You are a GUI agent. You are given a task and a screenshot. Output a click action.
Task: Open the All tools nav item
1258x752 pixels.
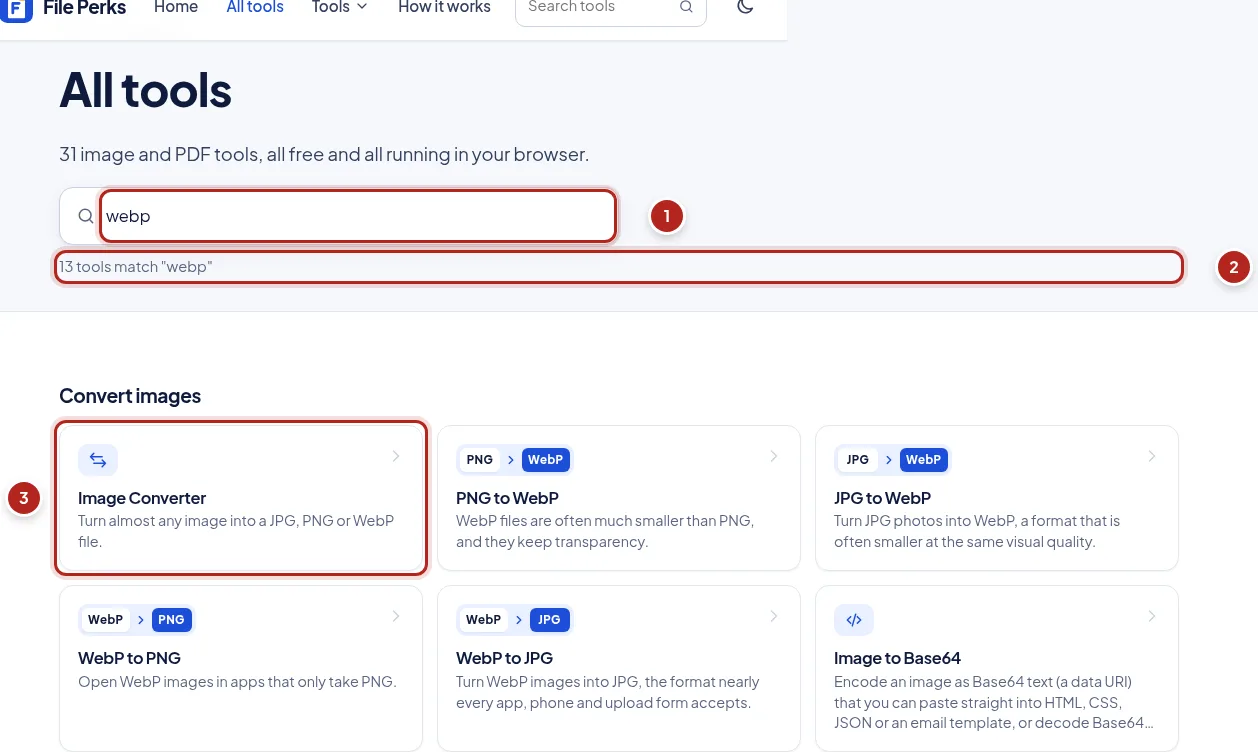point(255,7)
